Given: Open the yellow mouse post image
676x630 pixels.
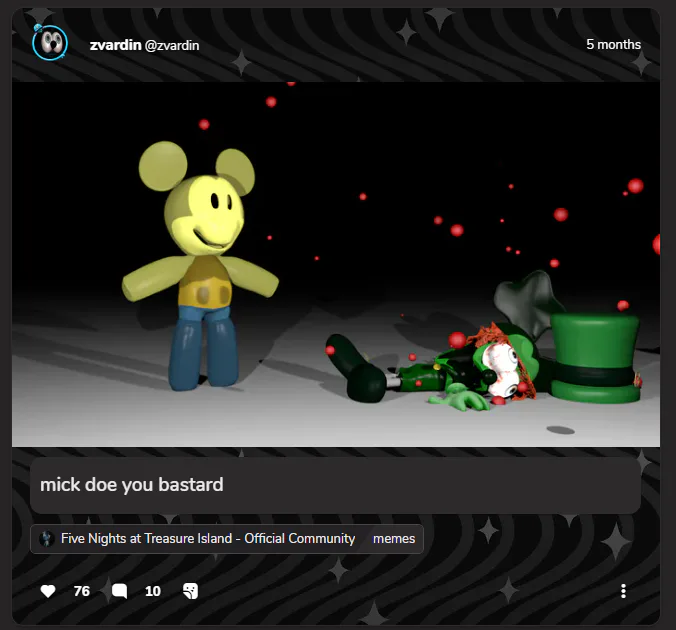Looking at the screenshot, I should coord(336,264).
